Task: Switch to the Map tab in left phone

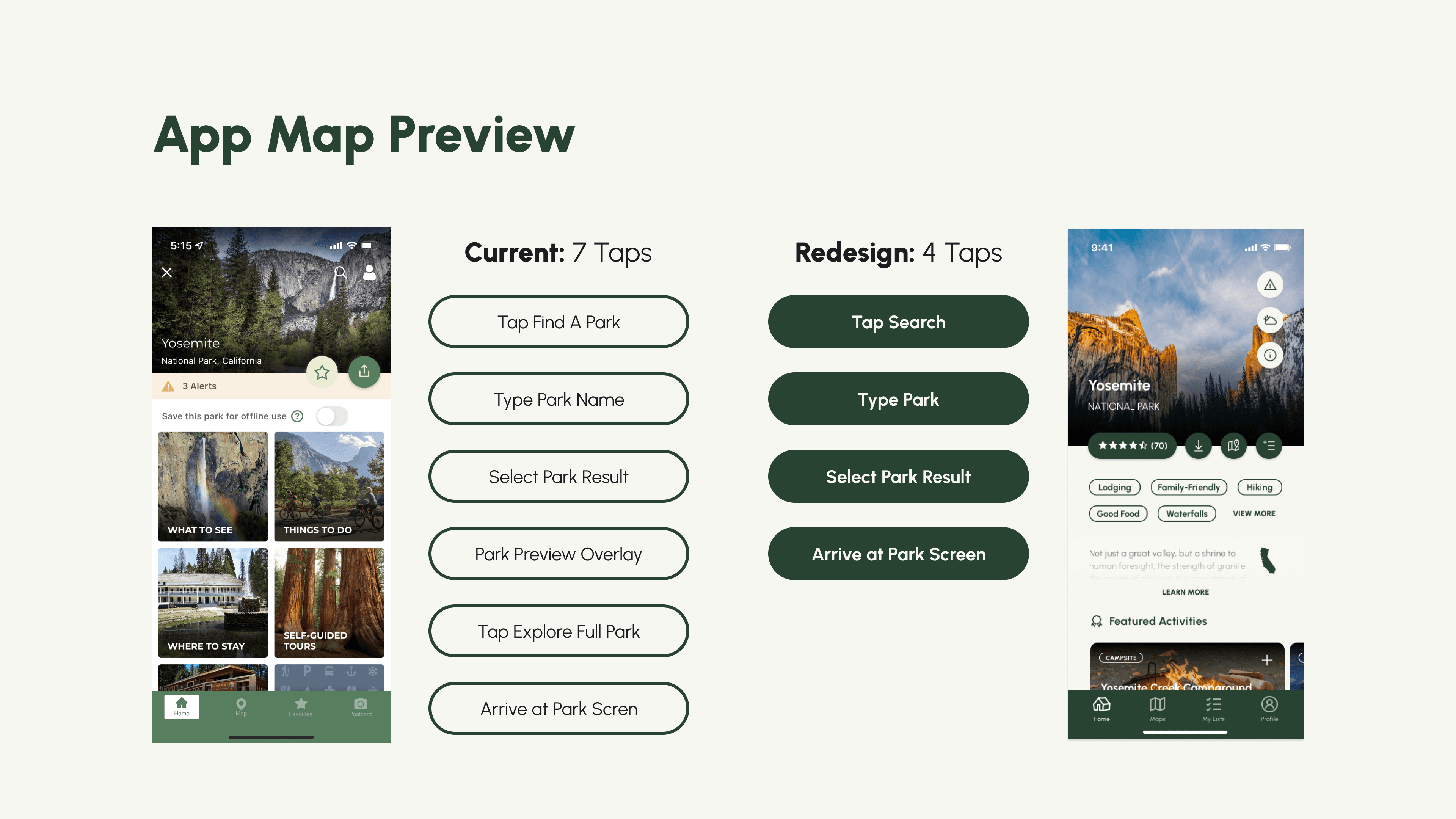Action: (241, 706)
